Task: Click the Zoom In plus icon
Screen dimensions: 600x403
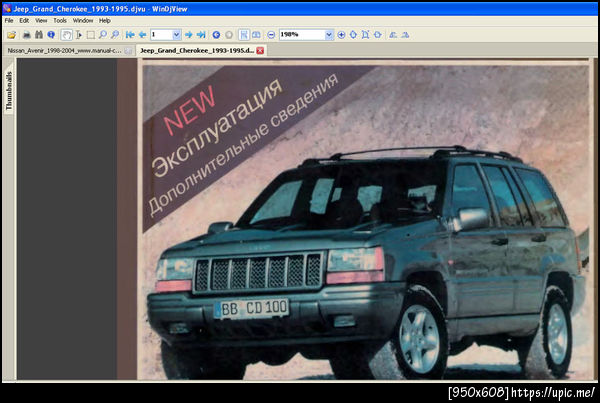Action: click(x=341, y=35)
